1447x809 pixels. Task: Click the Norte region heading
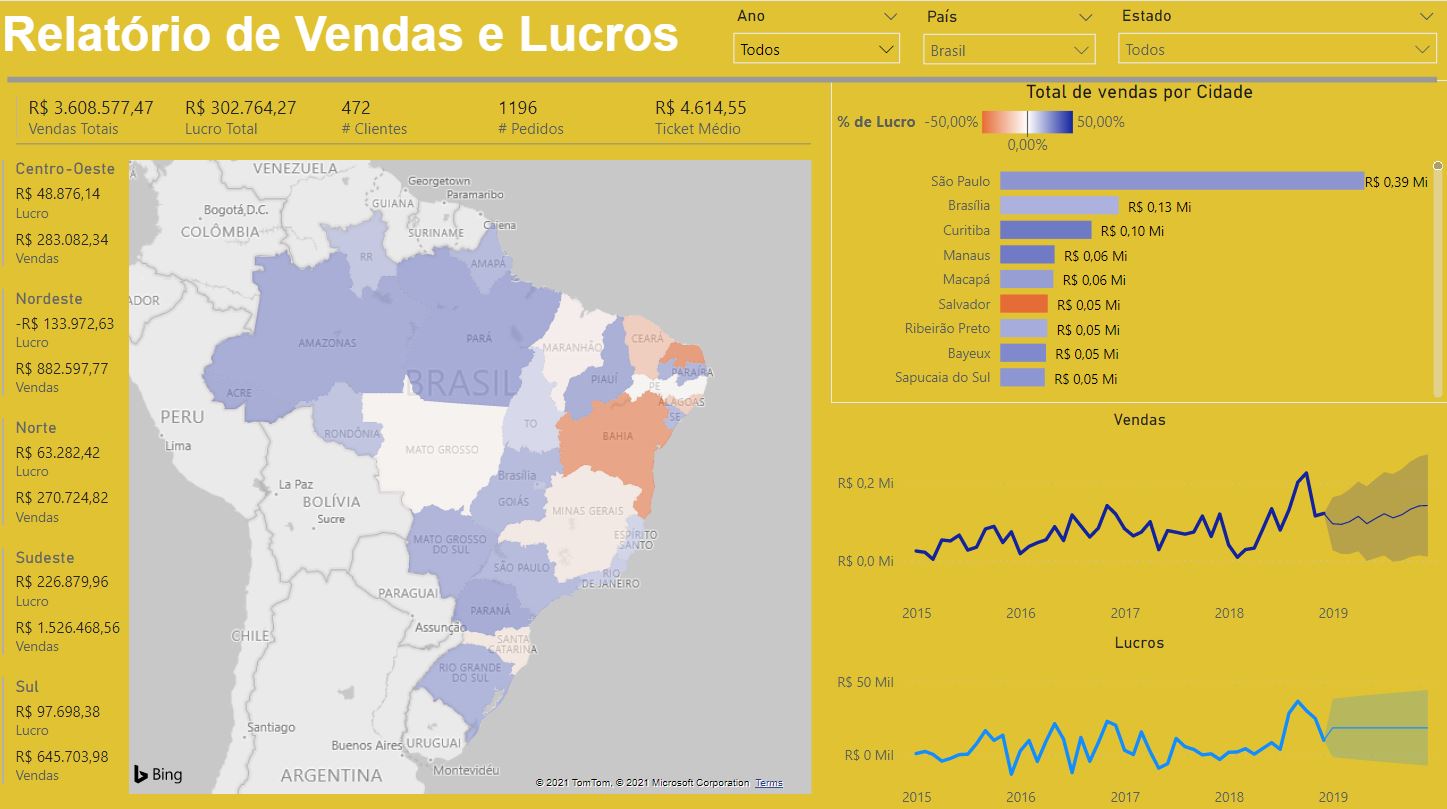pos(36,427)
